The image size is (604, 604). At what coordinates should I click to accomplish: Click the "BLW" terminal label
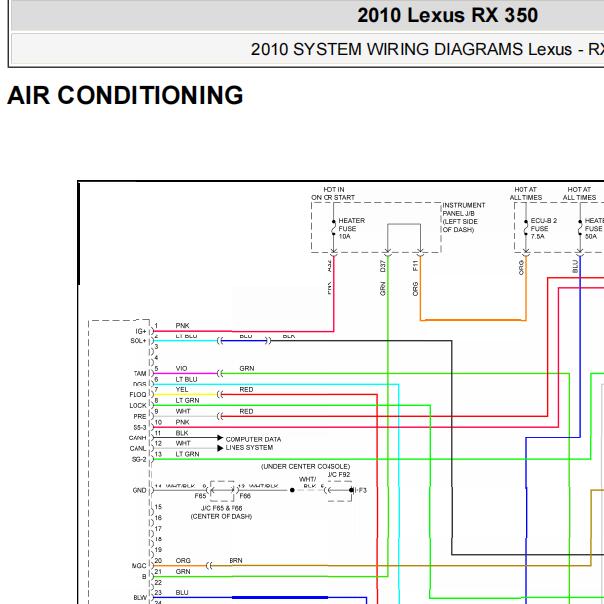[140, 597]
